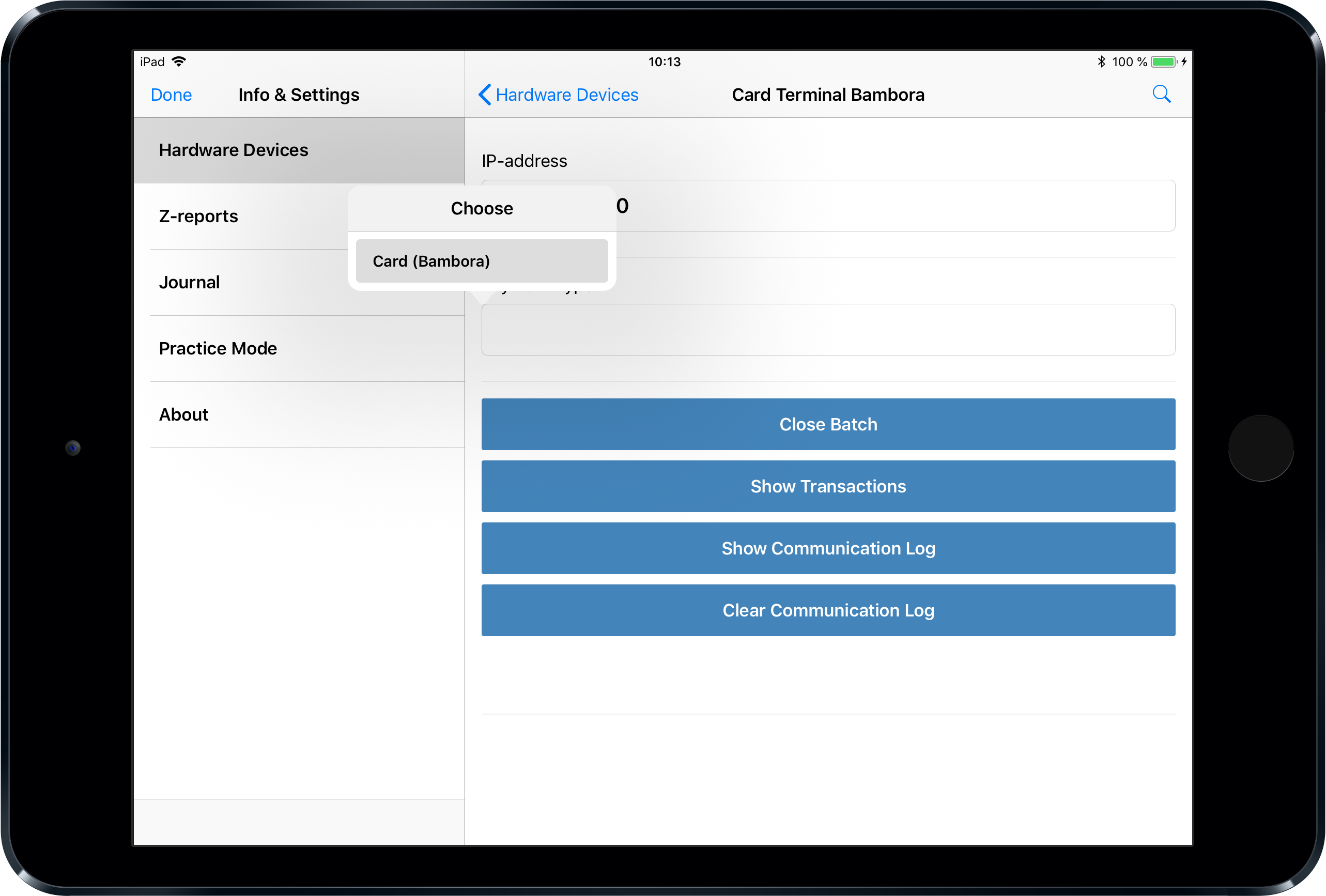Tap the Wi-Fi icon in the status bar
Viewport: 1326px width, 896px height.
(x=180, y=61)
